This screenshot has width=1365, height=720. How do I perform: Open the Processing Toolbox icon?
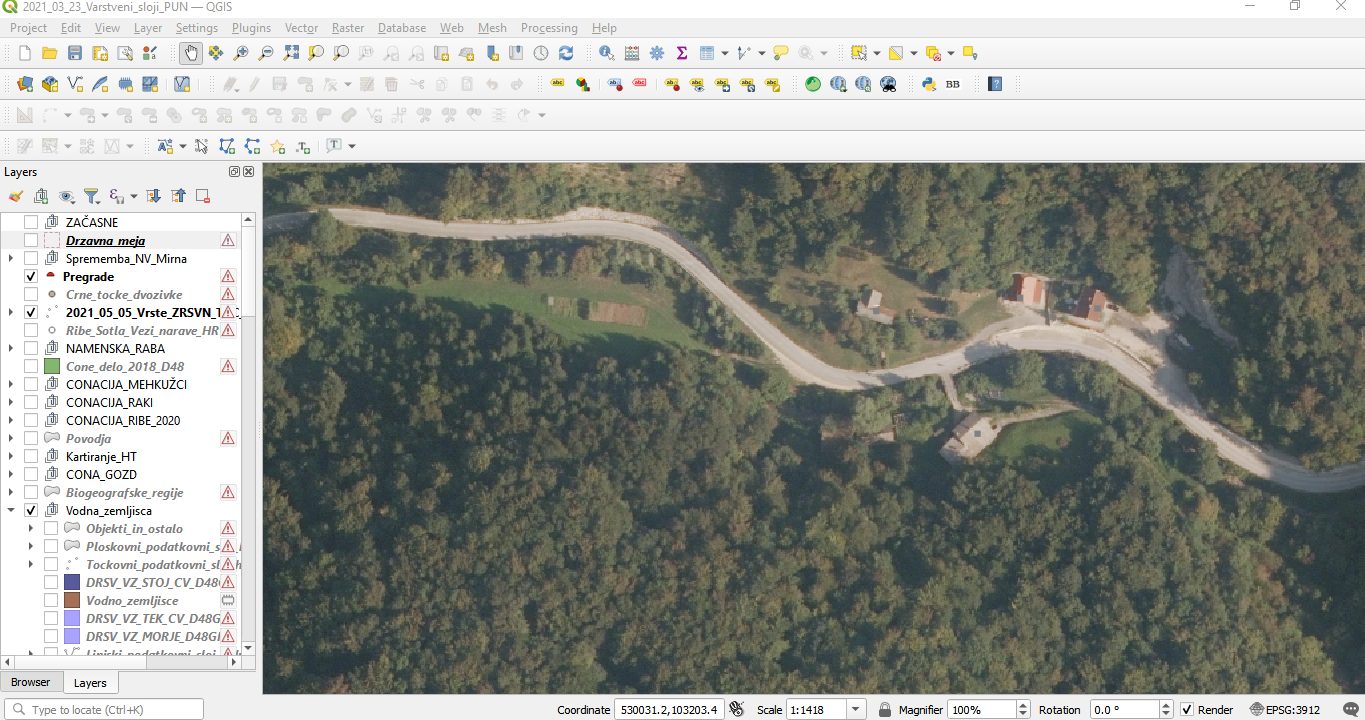coord(656,53)
